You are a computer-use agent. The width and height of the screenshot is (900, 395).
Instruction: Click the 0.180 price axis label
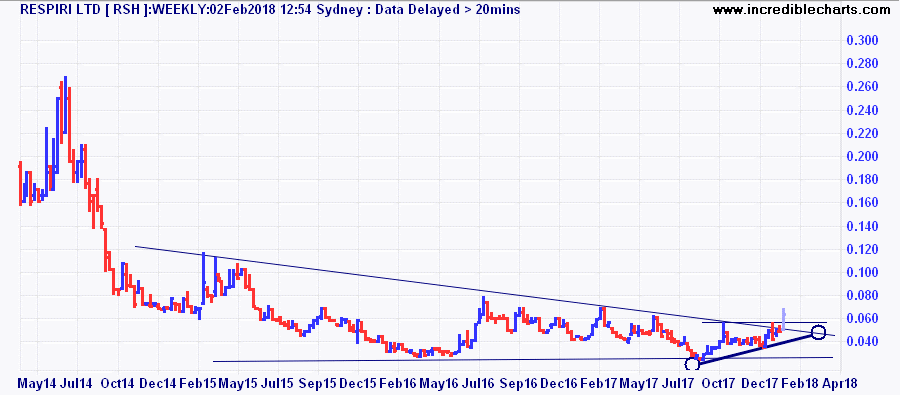[x=863, y=180]
